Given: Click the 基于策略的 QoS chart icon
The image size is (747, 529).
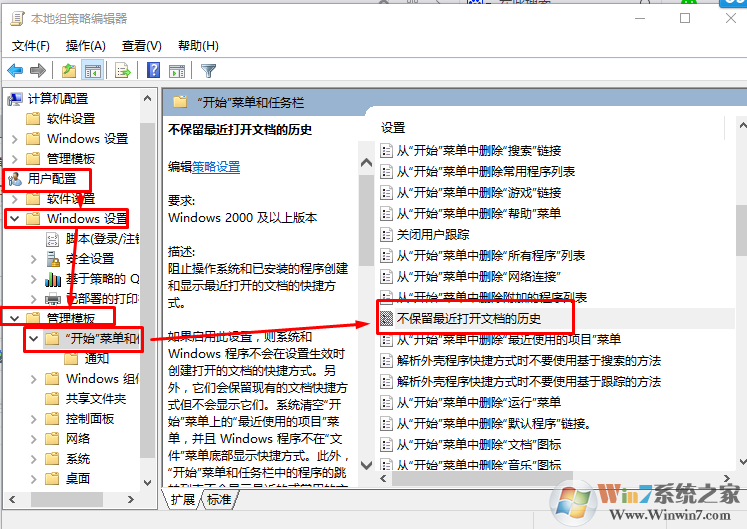Looking at the screenshot, I should pos(53,279).
